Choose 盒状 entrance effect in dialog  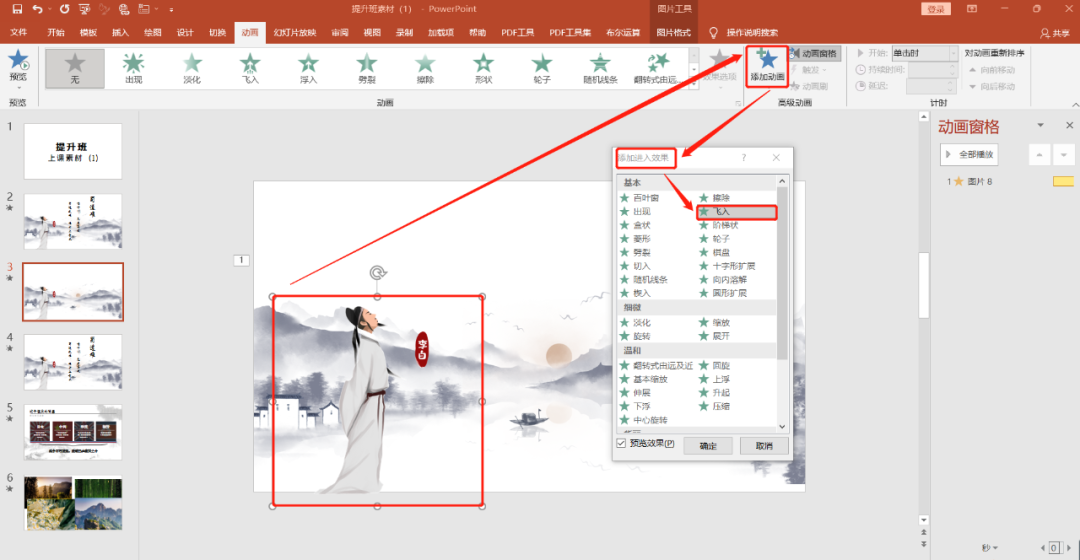[636, 225]
